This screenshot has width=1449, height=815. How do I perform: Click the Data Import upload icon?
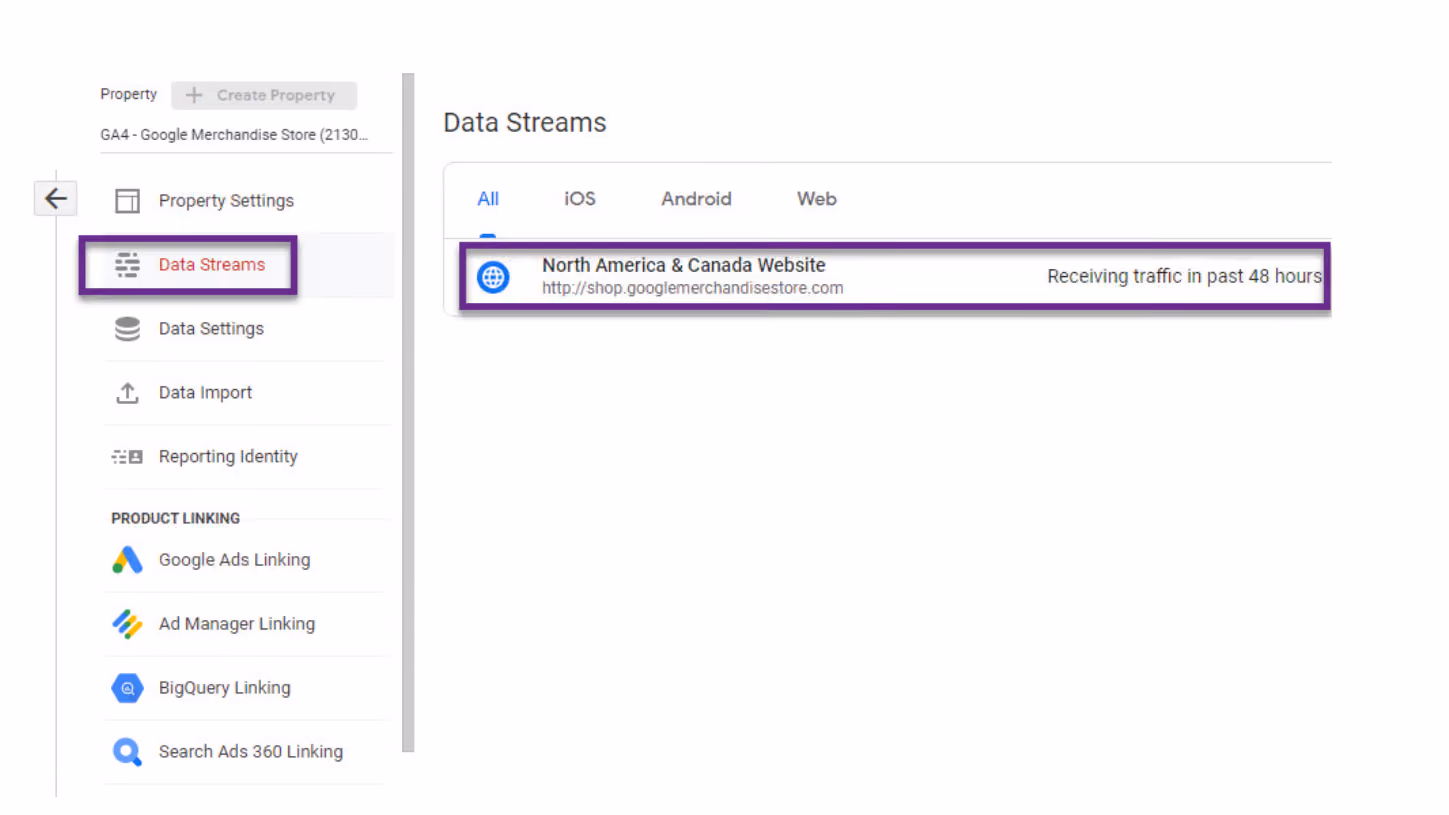click(127, 393)
